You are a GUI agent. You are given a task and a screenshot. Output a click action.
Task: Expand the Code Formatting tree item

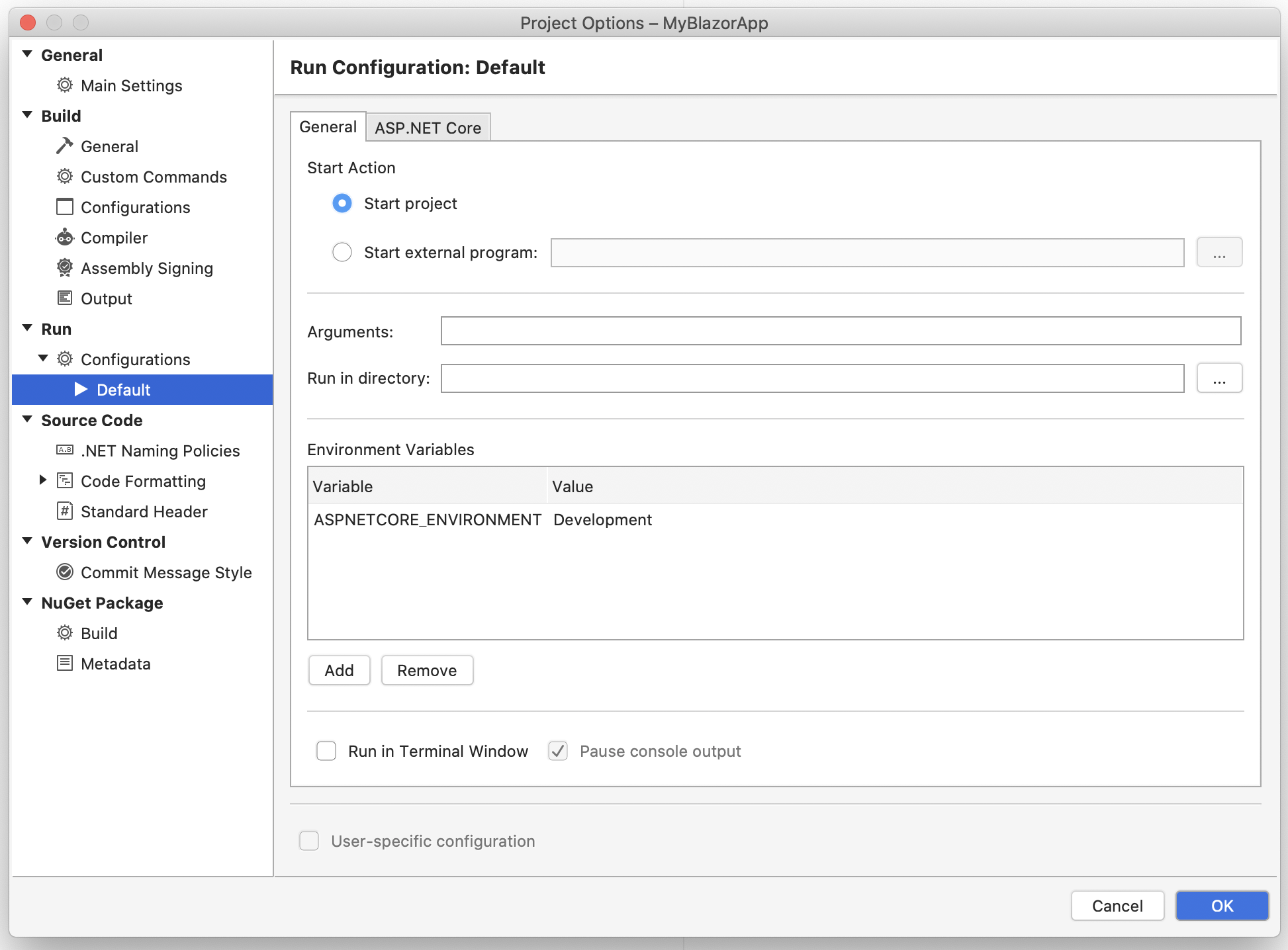[42, 480]
